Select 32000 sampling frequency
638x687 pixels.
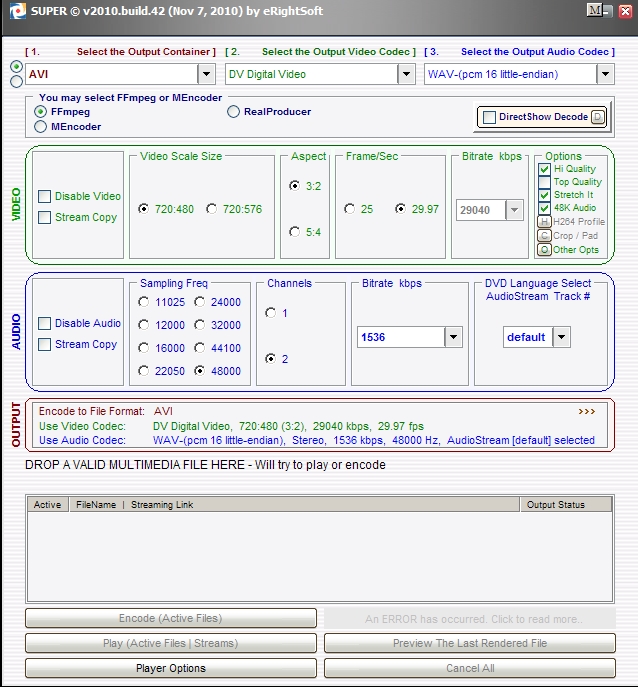199,325
